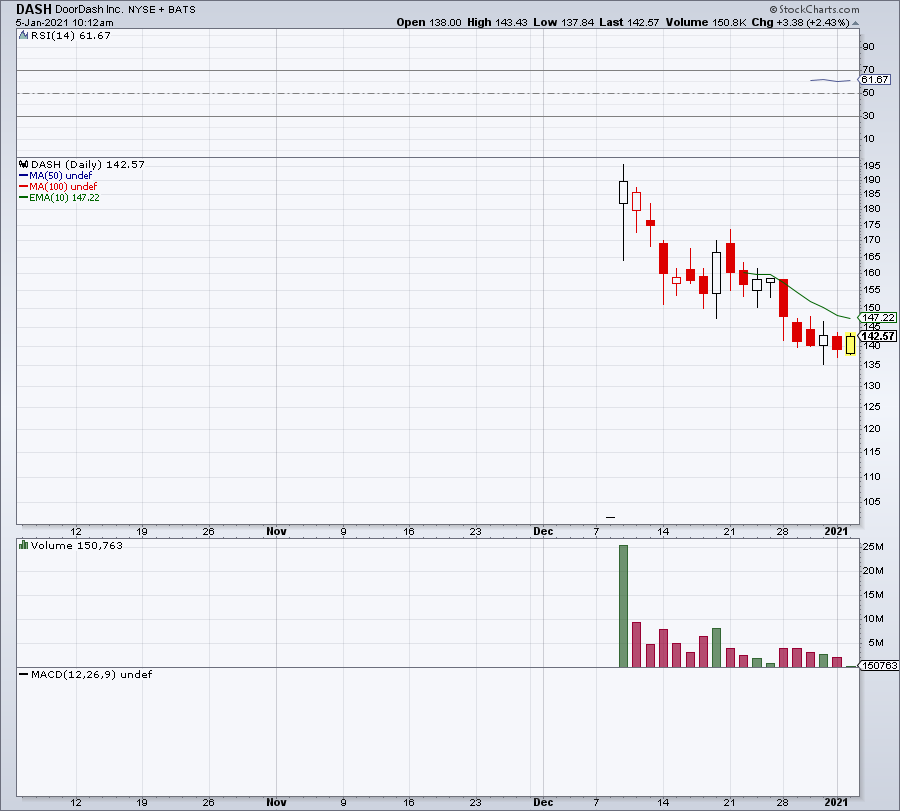The image size is (900, 811).
Task: Click the StockCharts.com attribution link
Action: pos(814,9)
